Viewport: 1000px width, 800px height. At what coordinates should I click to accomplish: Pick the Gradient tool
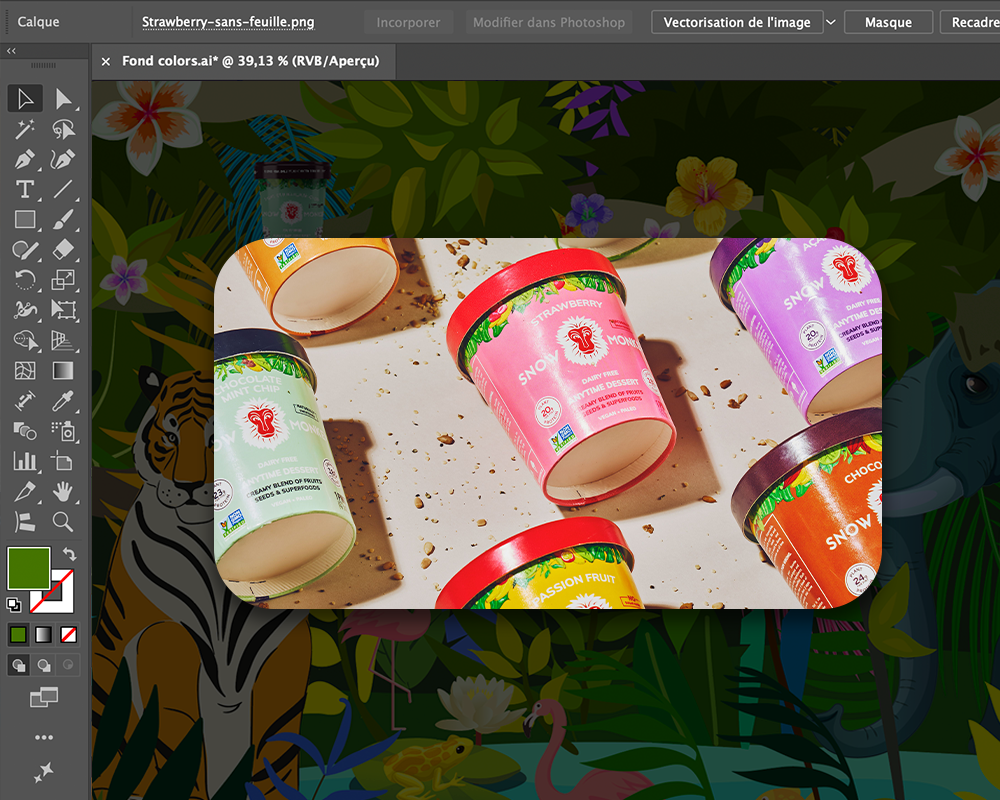point(63,371)
